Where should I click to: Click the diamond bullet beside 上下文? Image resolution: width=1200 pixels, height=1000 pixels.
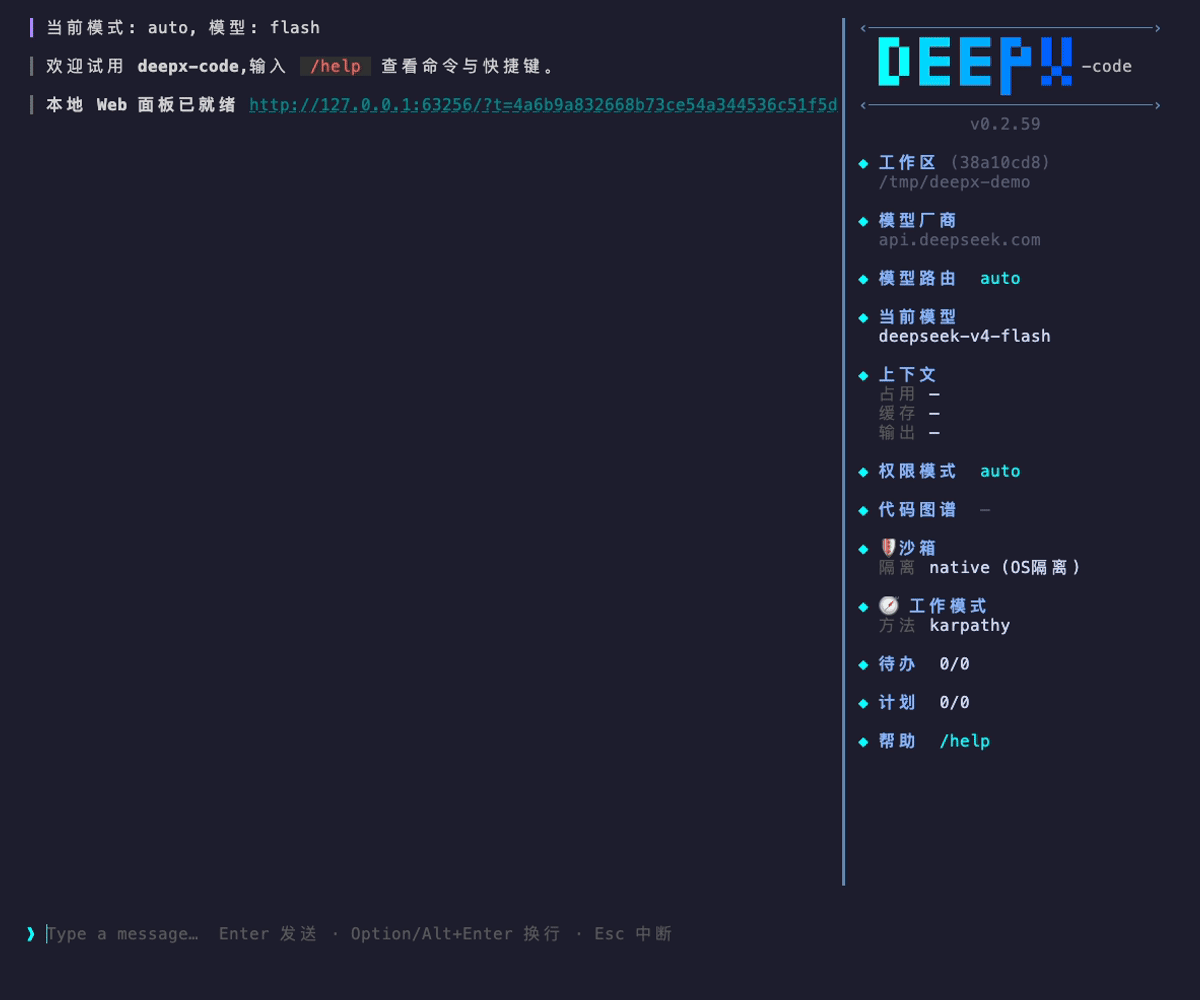click(864, 375)
